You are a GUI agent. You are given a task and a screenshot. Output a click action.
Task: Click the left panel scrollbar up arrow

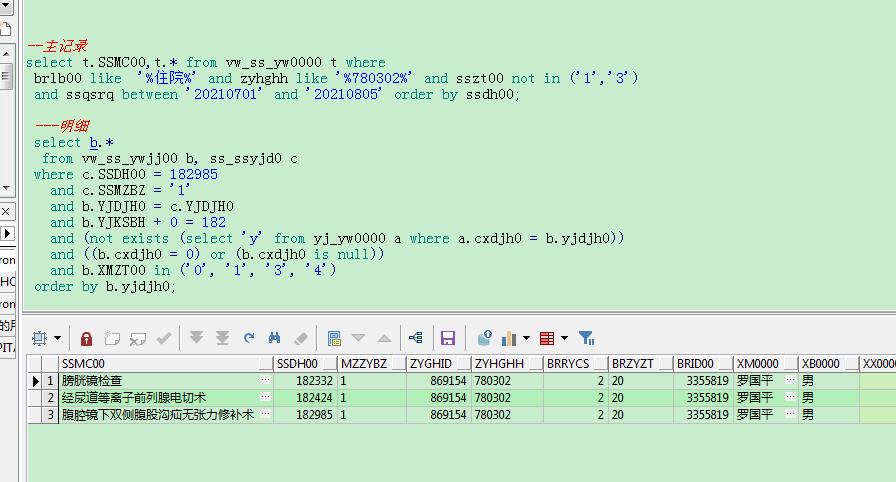point(6,54)
